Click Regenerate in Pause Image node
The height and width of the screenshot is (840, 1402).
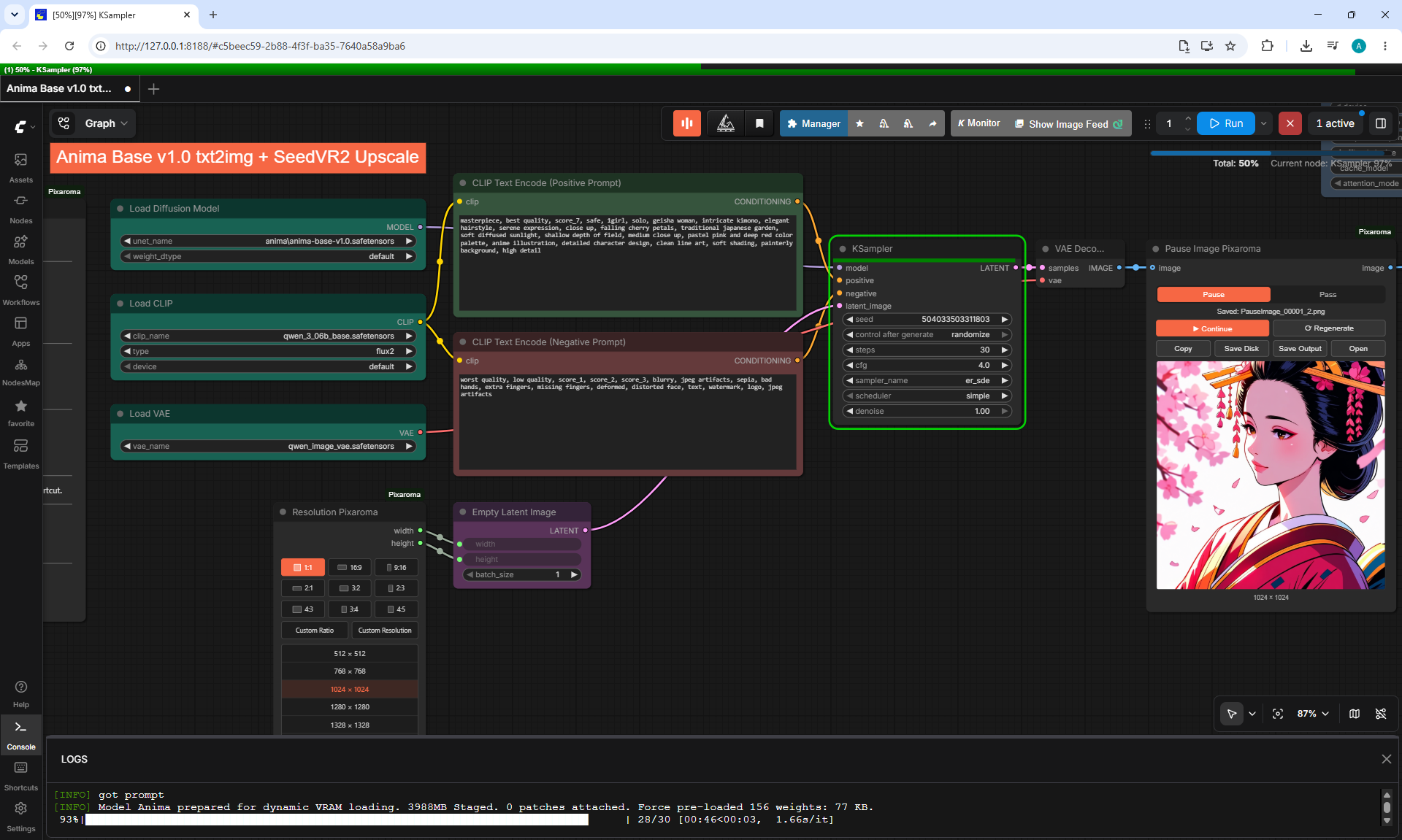[1329, 328]
